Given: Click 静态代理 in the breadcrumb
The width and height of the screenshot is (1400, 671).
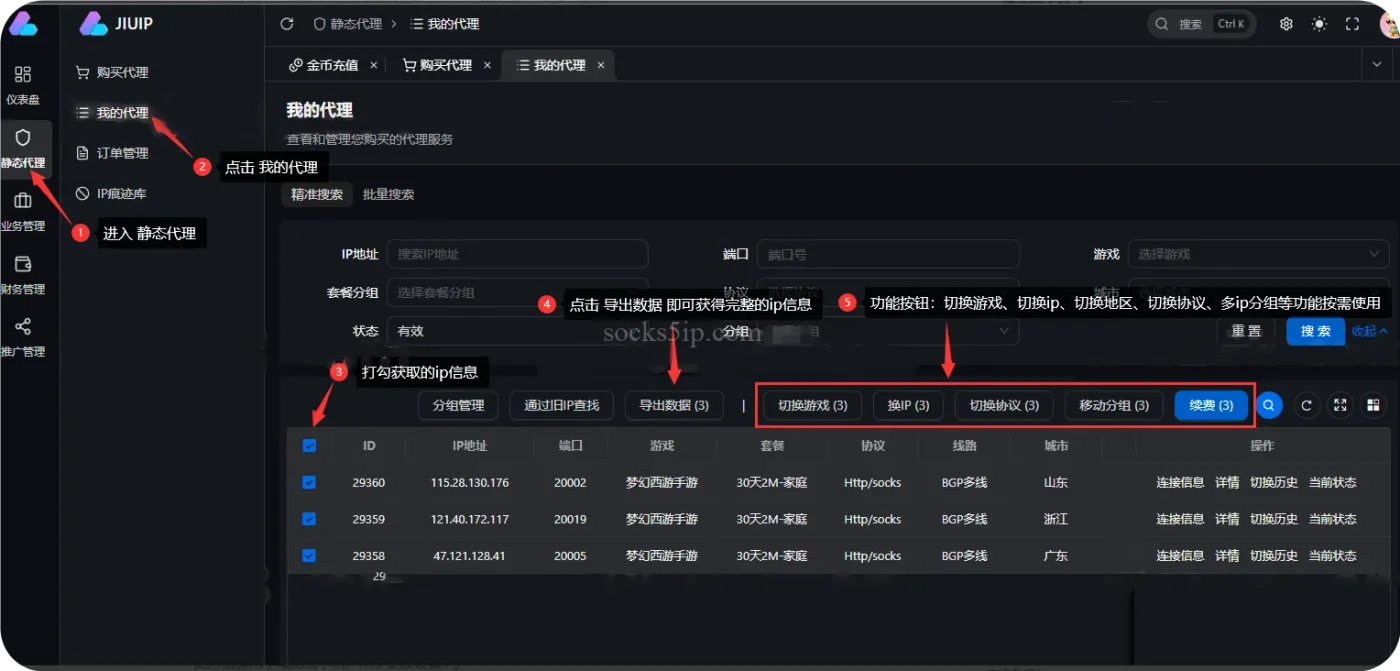Looking at the screenshot, I should tap(350, 23).
